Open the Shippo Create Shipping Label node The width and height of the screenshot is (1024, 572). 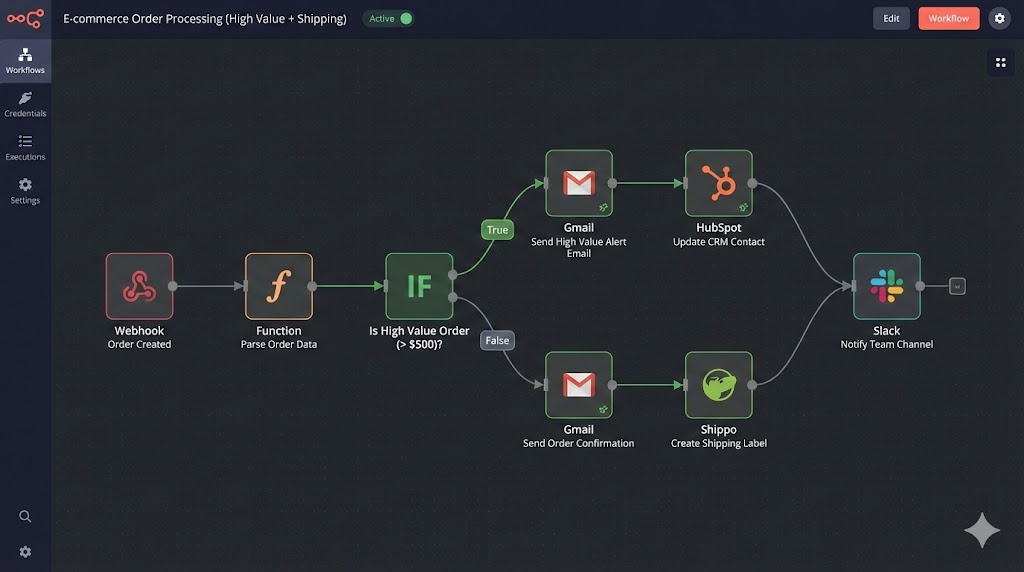(x=718, y=385)
